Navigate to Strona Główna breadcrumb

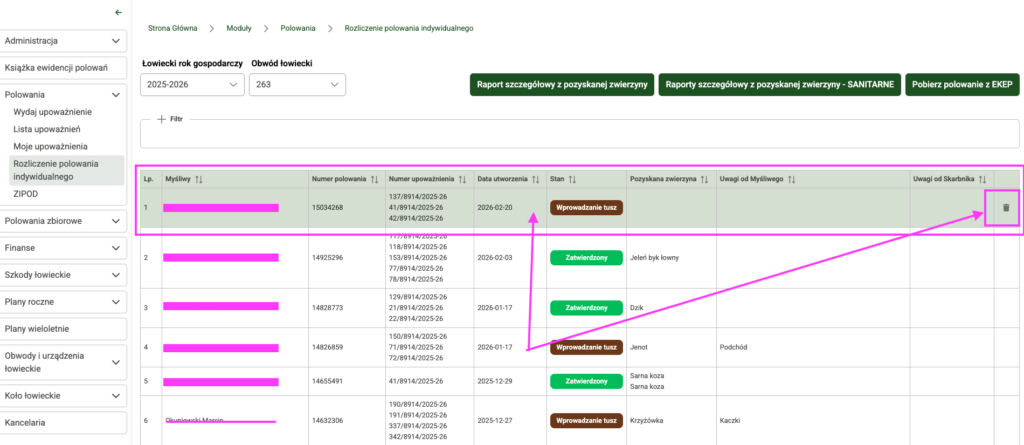(x=173, y=28)
